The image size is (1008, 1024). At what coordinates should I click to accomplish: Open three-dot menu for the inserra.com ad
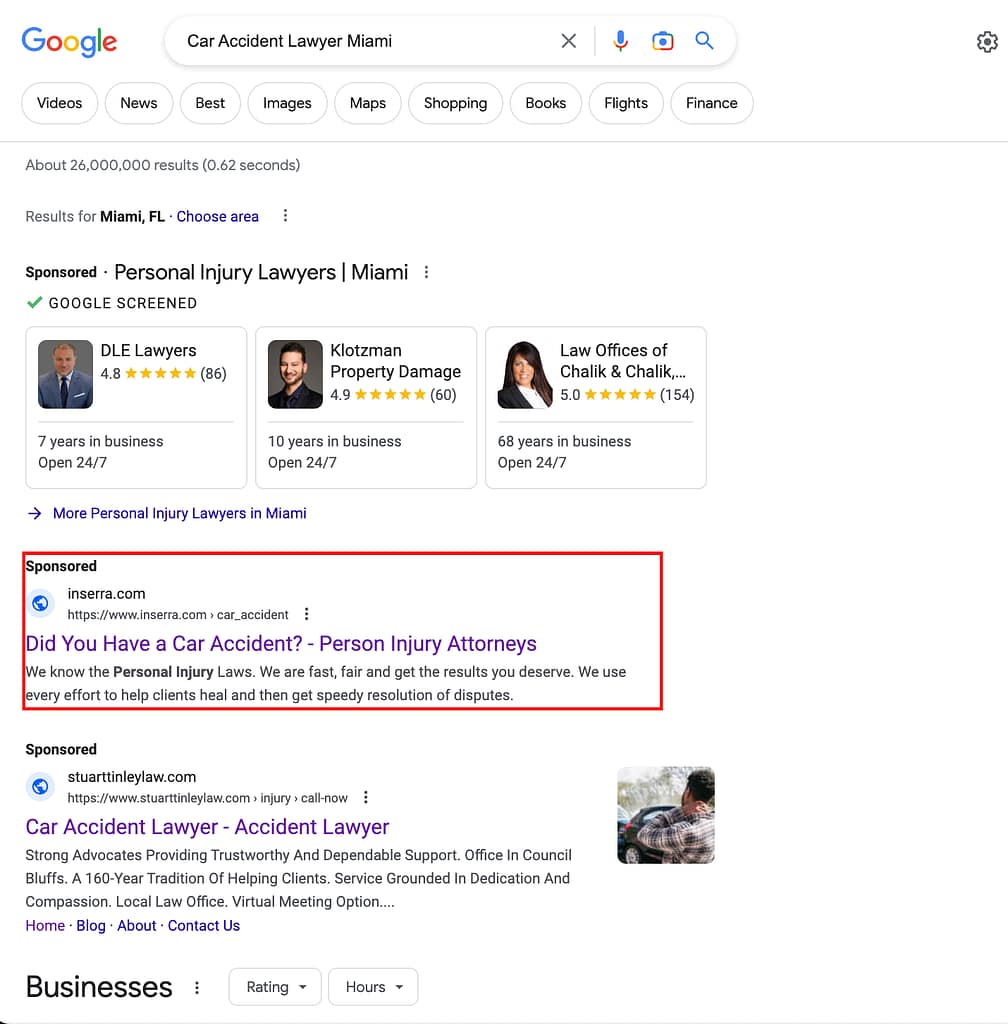coord(306,614)
